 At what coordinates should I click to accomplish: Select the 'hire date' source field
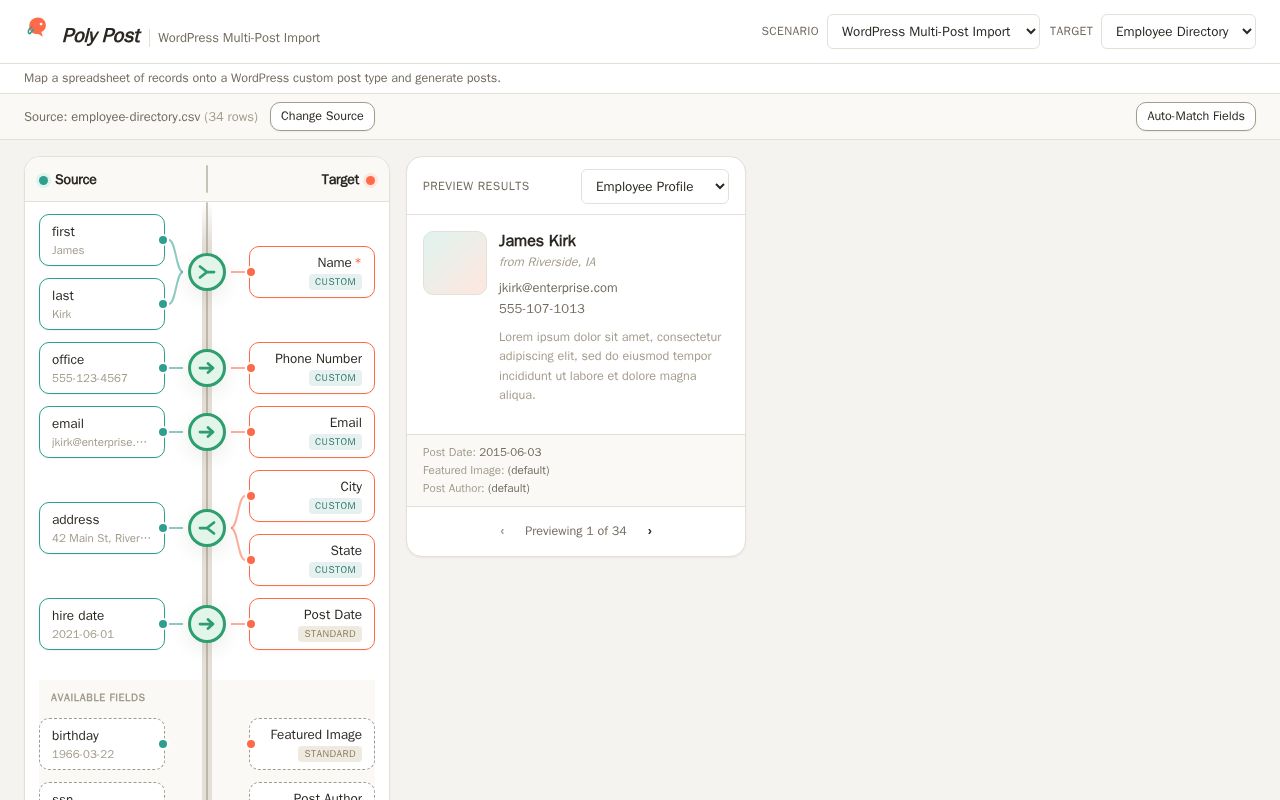pyautogui.click(x=102, y=624)
